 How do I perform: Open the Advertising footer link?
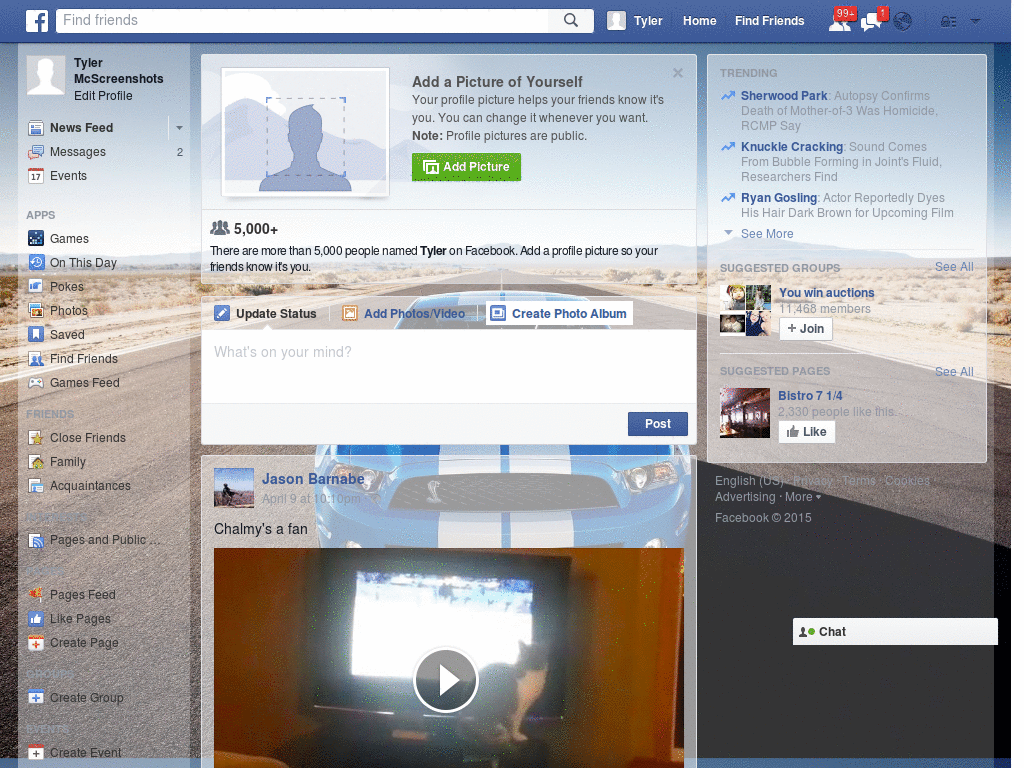(745, 497)
